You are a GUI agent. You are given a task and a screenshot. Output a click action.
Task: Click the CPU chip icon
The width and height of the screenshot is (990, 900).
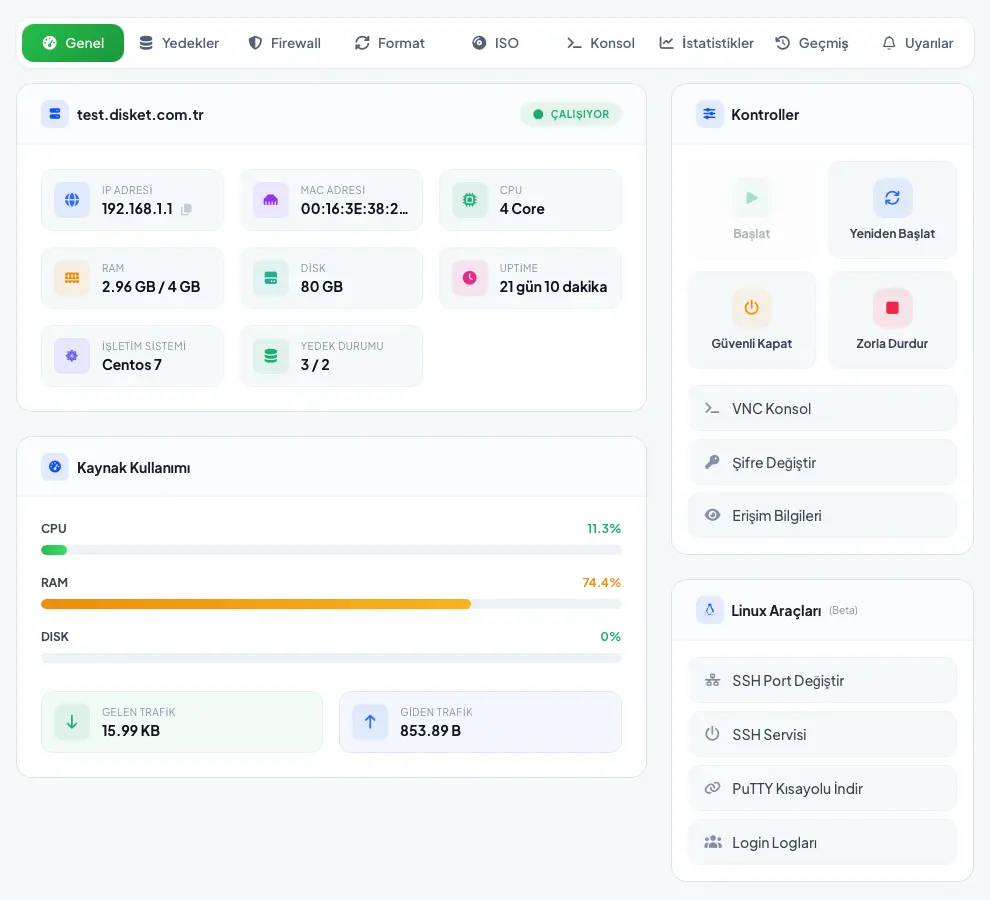click(x=469, y=200)
